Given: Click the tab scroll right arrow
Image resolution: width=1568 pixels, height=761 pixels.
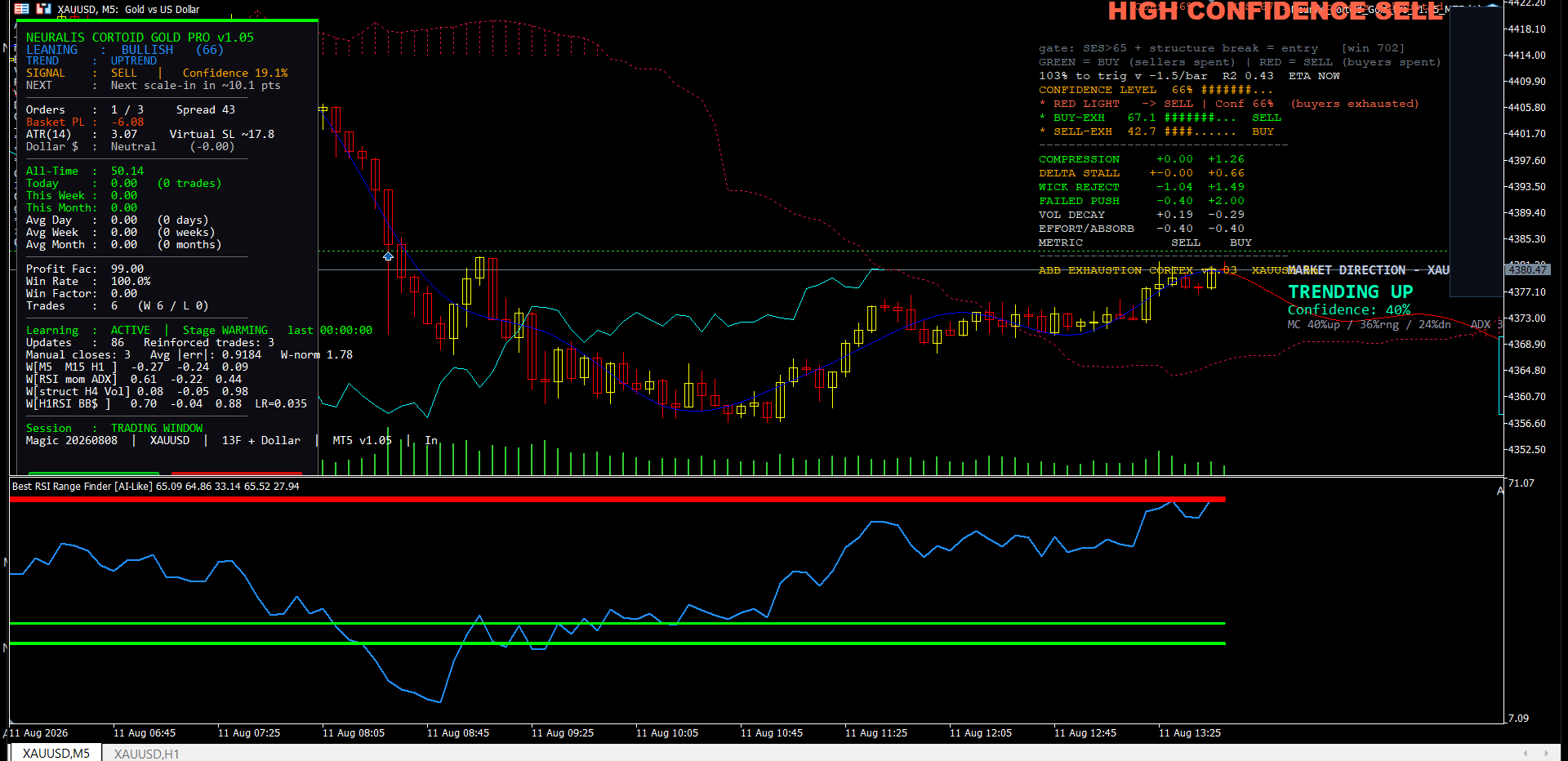Looking at the screenshot, I should (x=1546, y=753).
